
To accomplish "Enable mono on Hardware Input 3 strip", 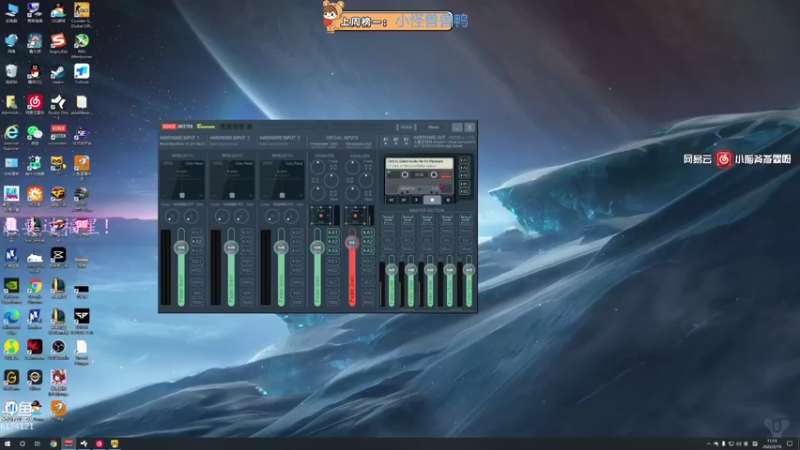I will [x=297, y=282].
